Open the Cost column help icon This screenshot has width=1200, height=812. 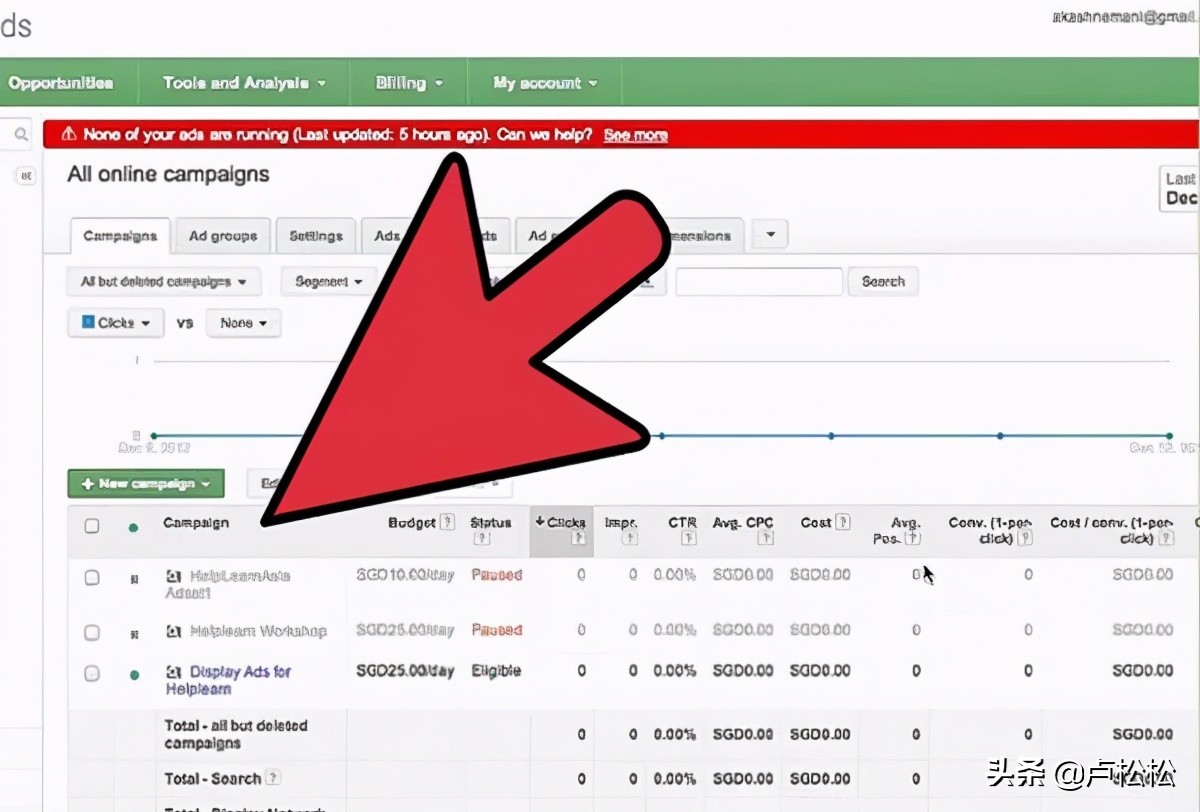(x=843, y=522)
